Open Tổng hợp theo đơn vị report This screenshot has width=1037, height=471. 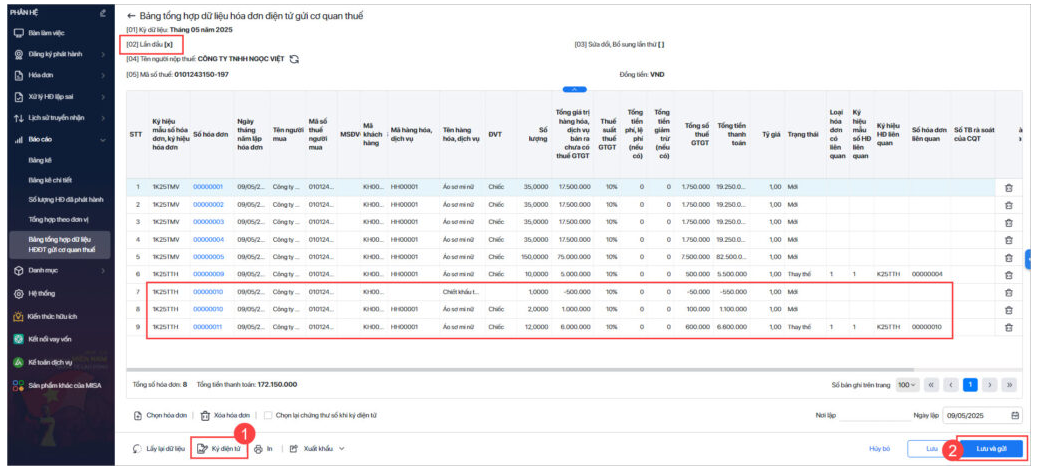pyautogui.click(x=60, y=219)
